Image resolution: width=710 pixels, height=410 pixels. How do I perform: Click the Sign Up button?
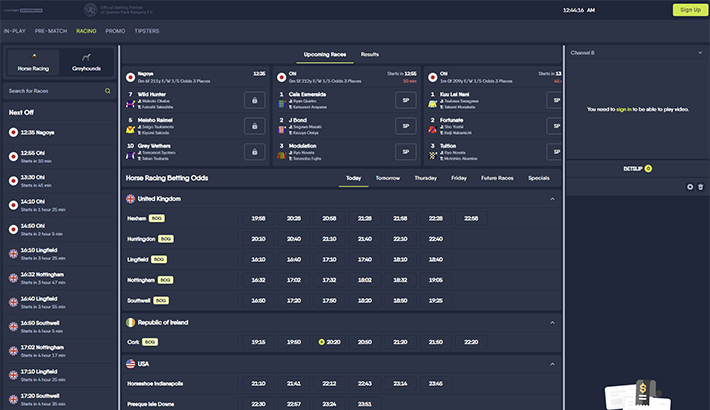tap(690, 10)
